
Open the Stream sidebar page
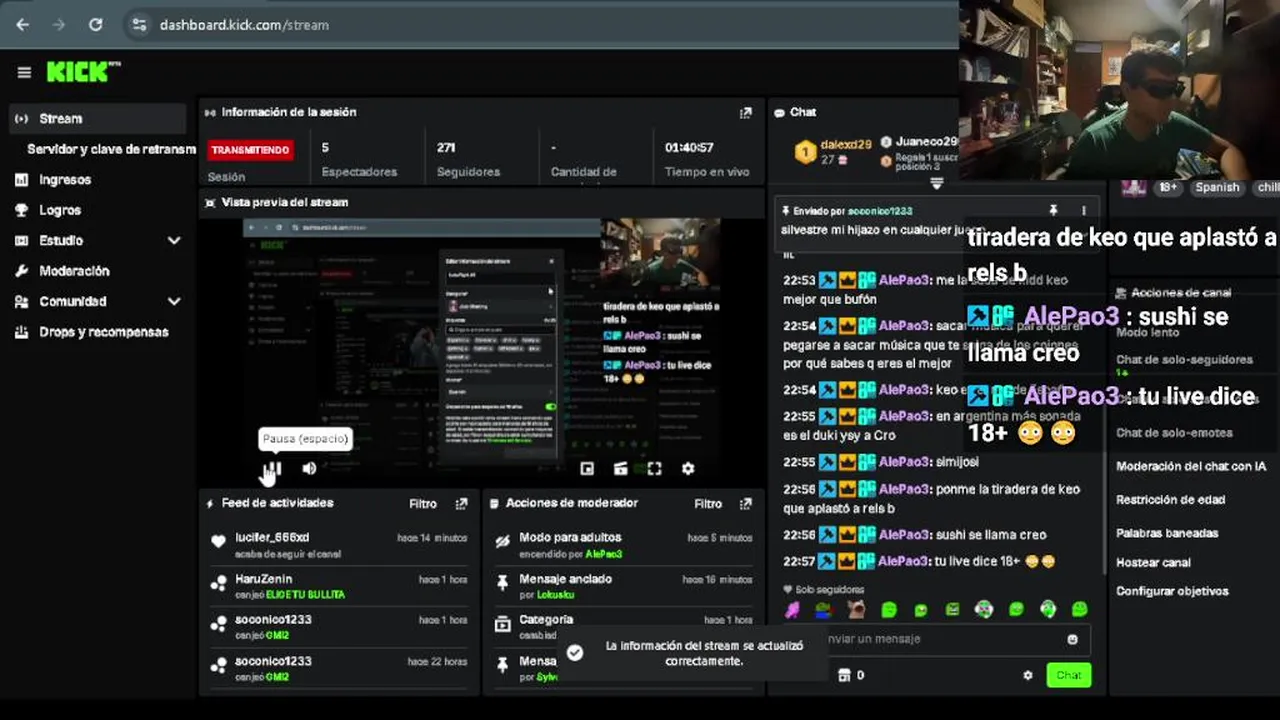(96, 118)
